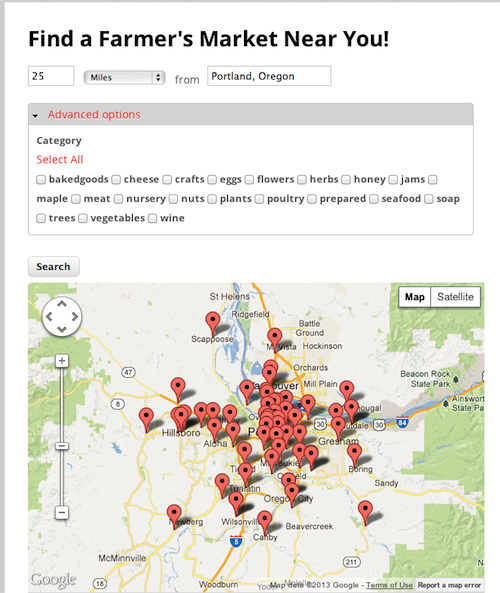The width and height of the screenshot is (500, 593).
Task: Zoom in with the map plus button
Action: 62,361
